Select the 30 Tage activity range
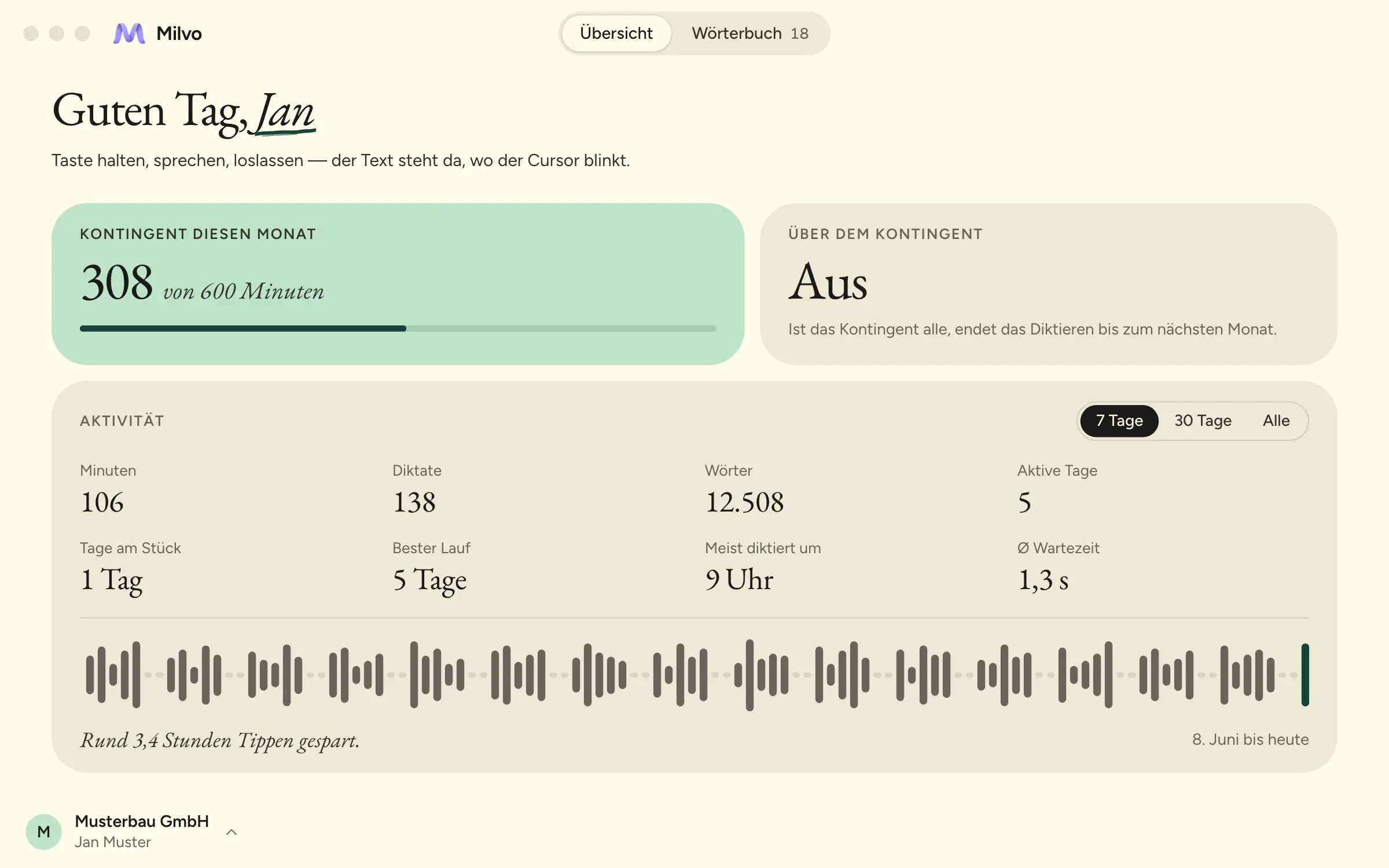 1203,421
